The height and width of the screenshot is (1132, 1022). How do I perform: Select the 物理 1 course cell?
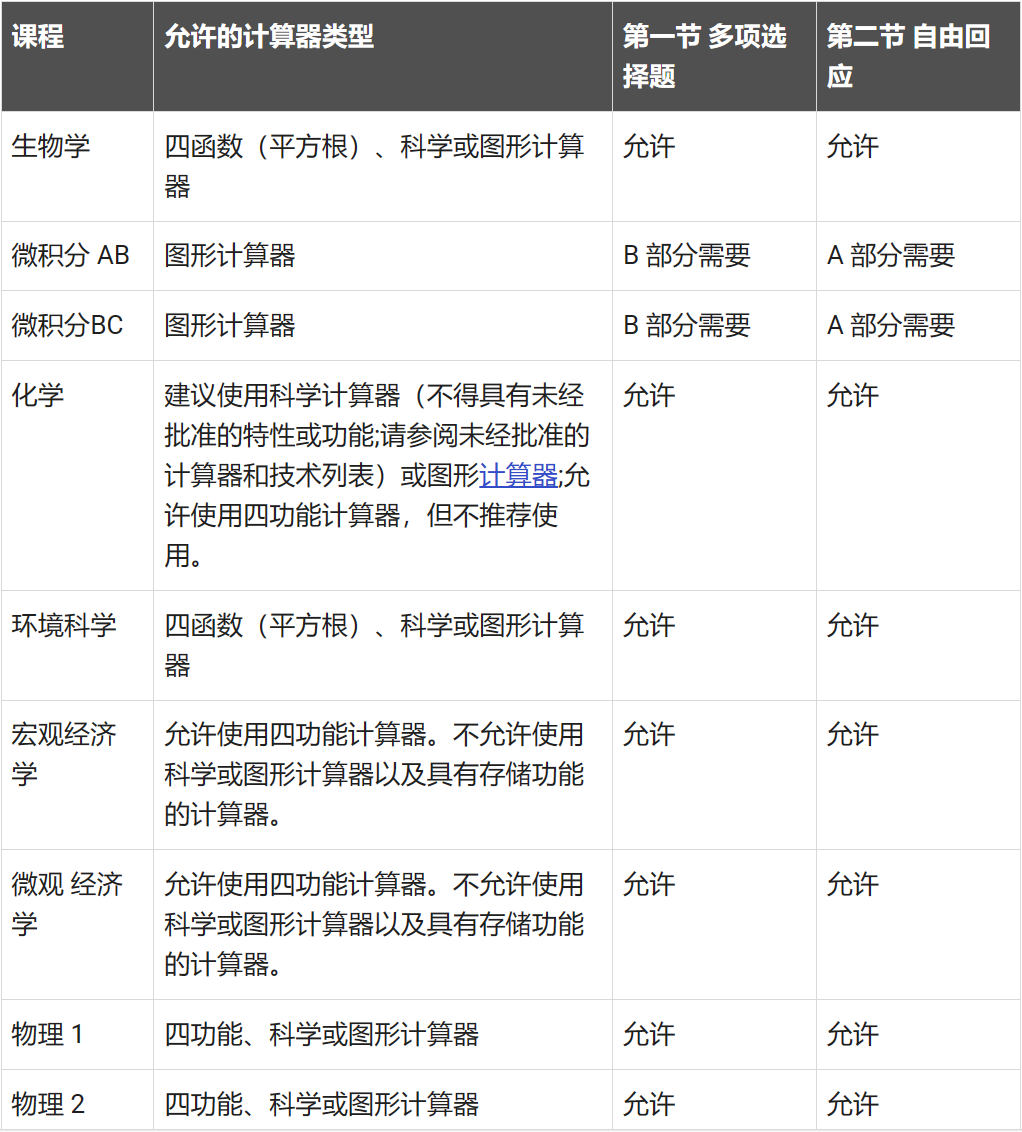(x=48, y=1034)
